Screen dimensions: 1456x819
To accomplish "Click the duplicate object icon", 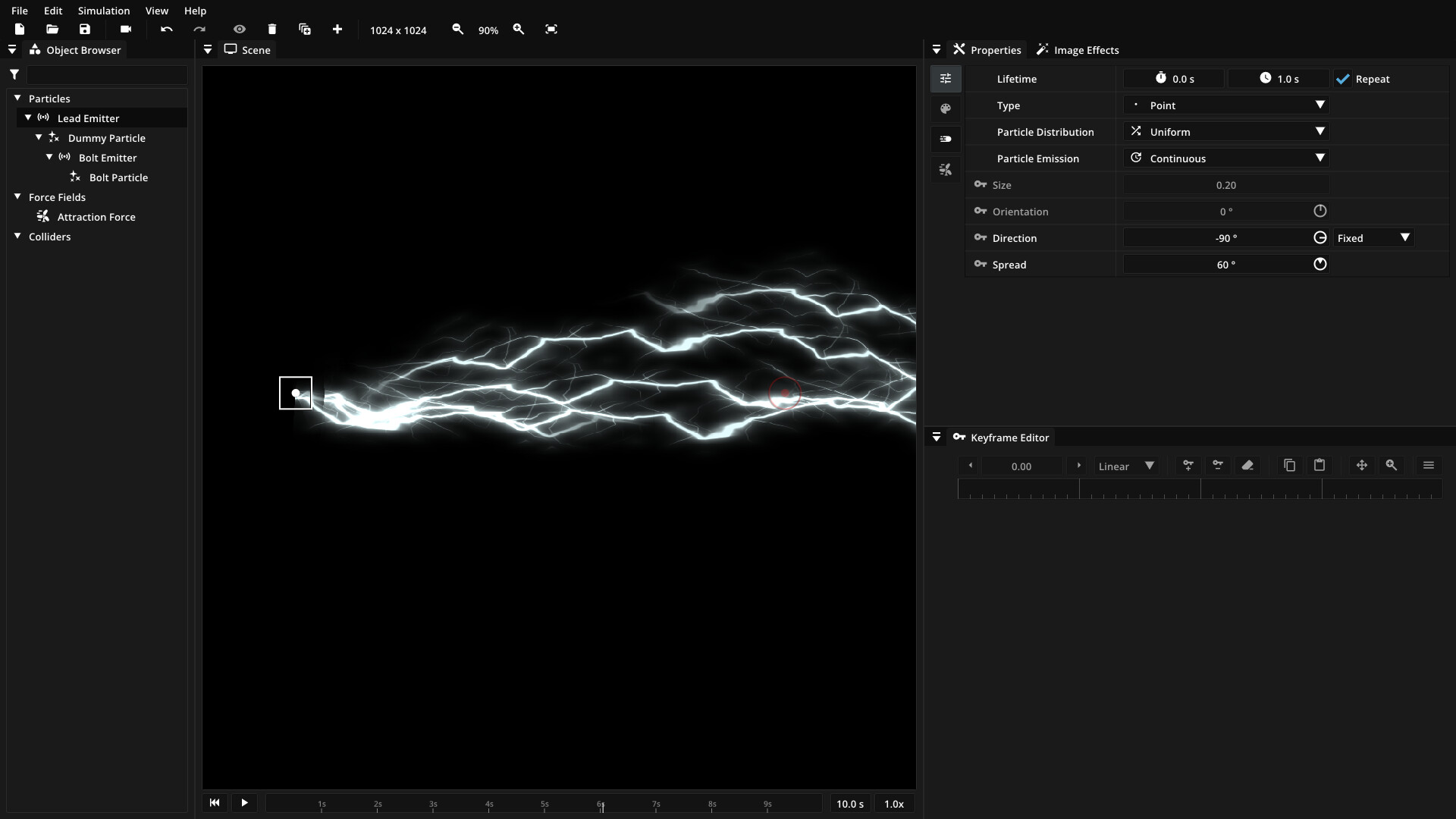I will coord(305,30).
